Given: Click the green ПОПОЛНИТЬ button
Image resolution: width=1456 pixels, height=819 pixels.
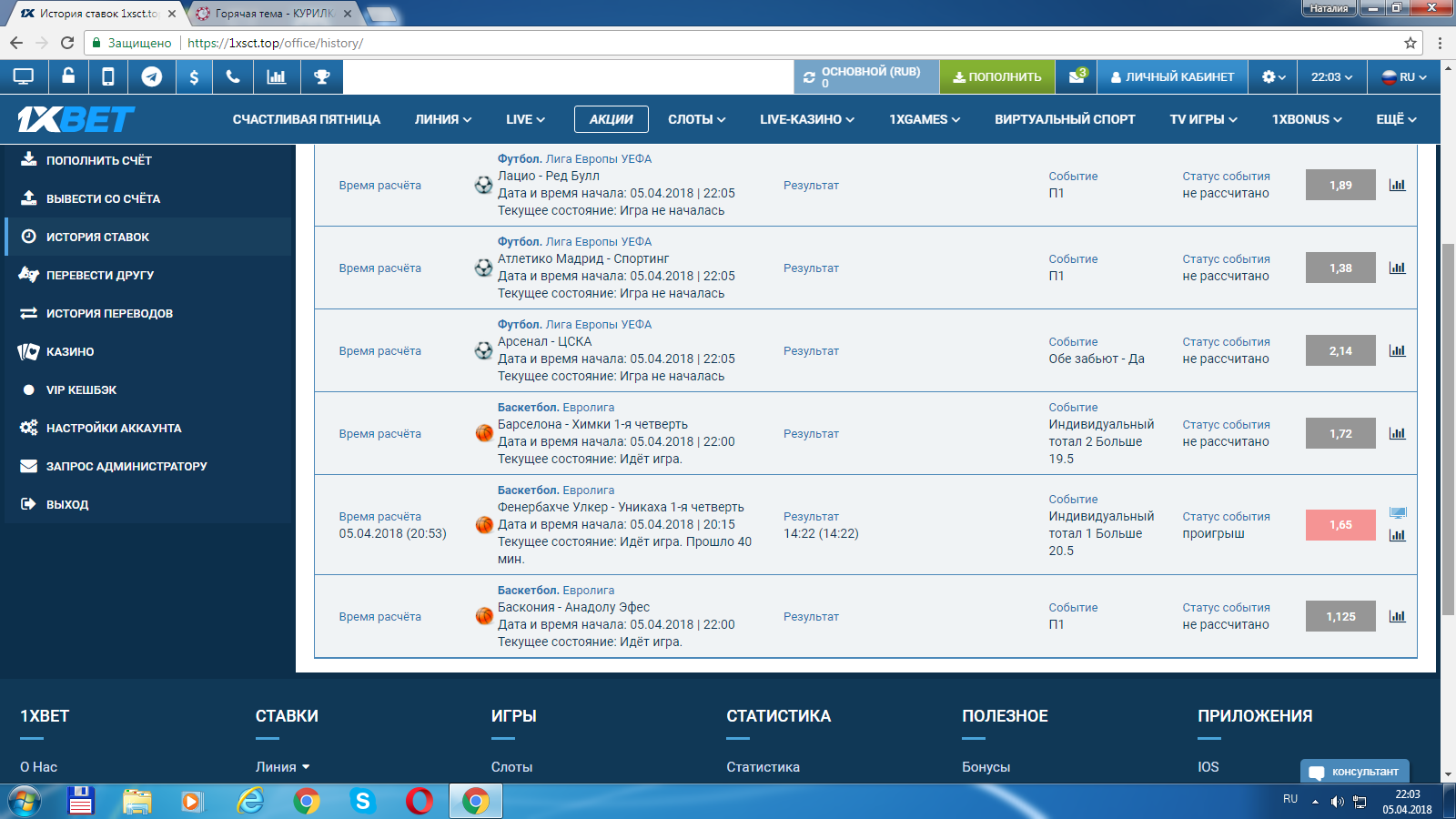Looking at the screenshot, I should tap(996, 77).
